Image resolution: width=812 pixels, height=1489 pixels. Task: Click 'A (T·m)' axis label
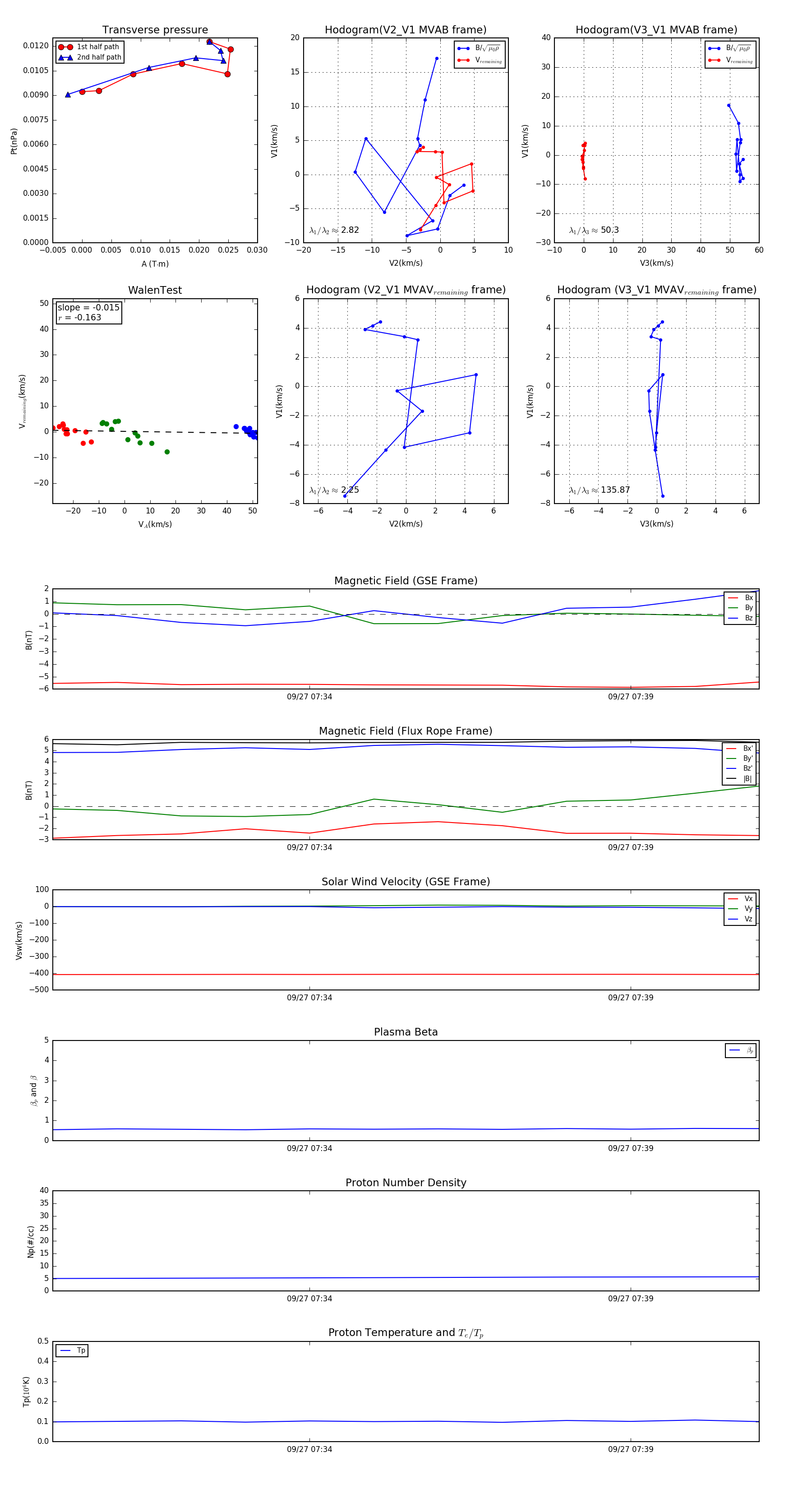(155, 264)
